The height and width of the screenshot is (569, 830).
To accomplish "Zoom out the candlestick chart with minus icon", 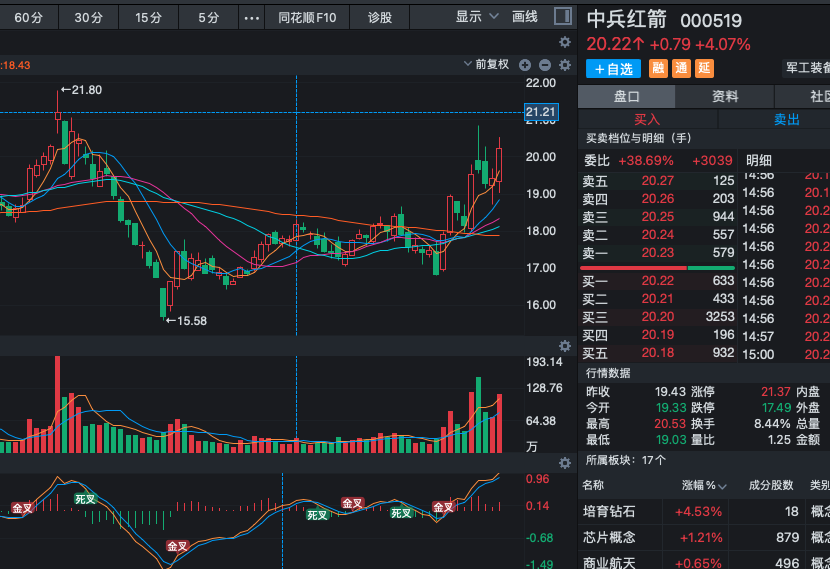I will (545, 65).
